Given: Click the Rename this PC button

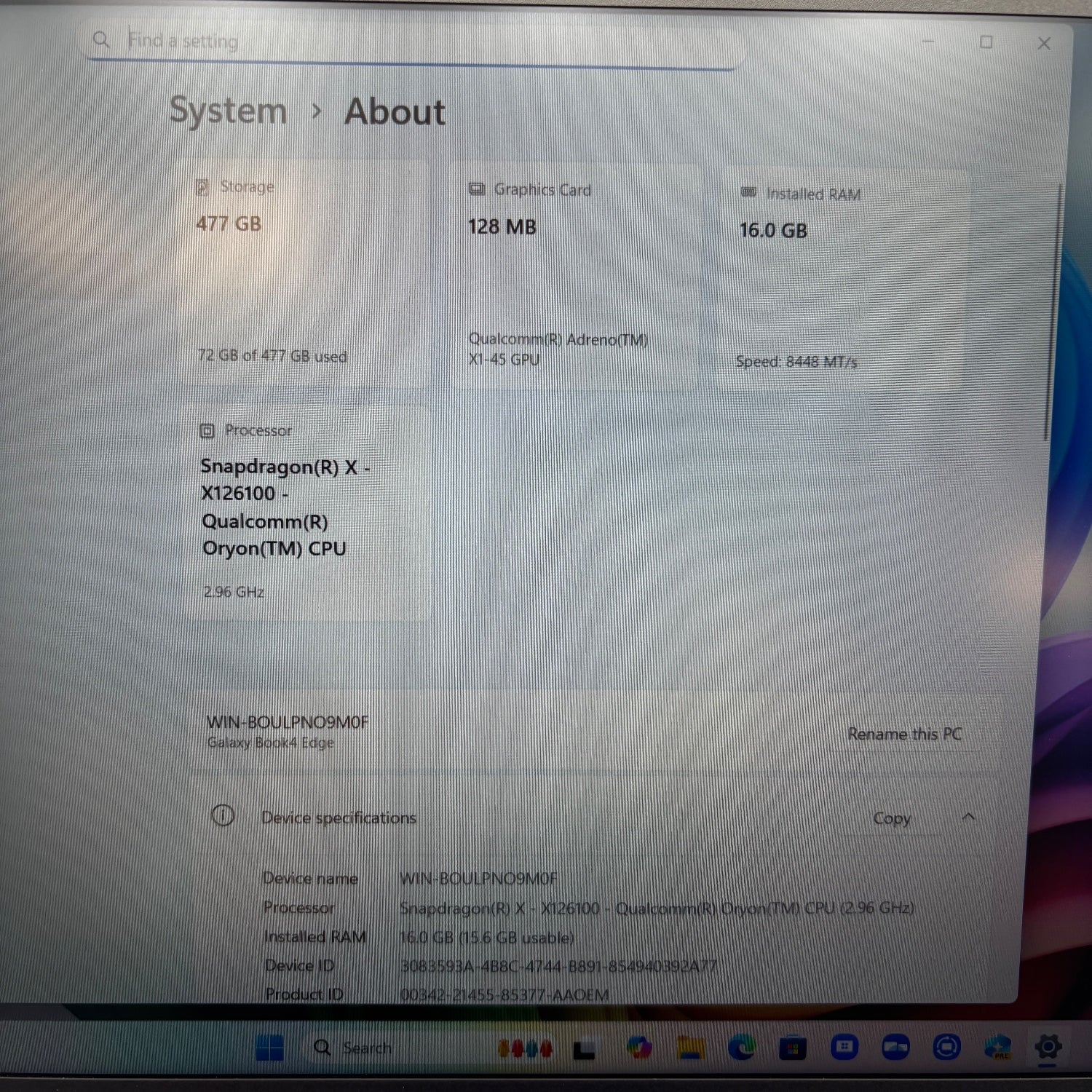Looking at the screenshot, I should [x=904, y=734].
